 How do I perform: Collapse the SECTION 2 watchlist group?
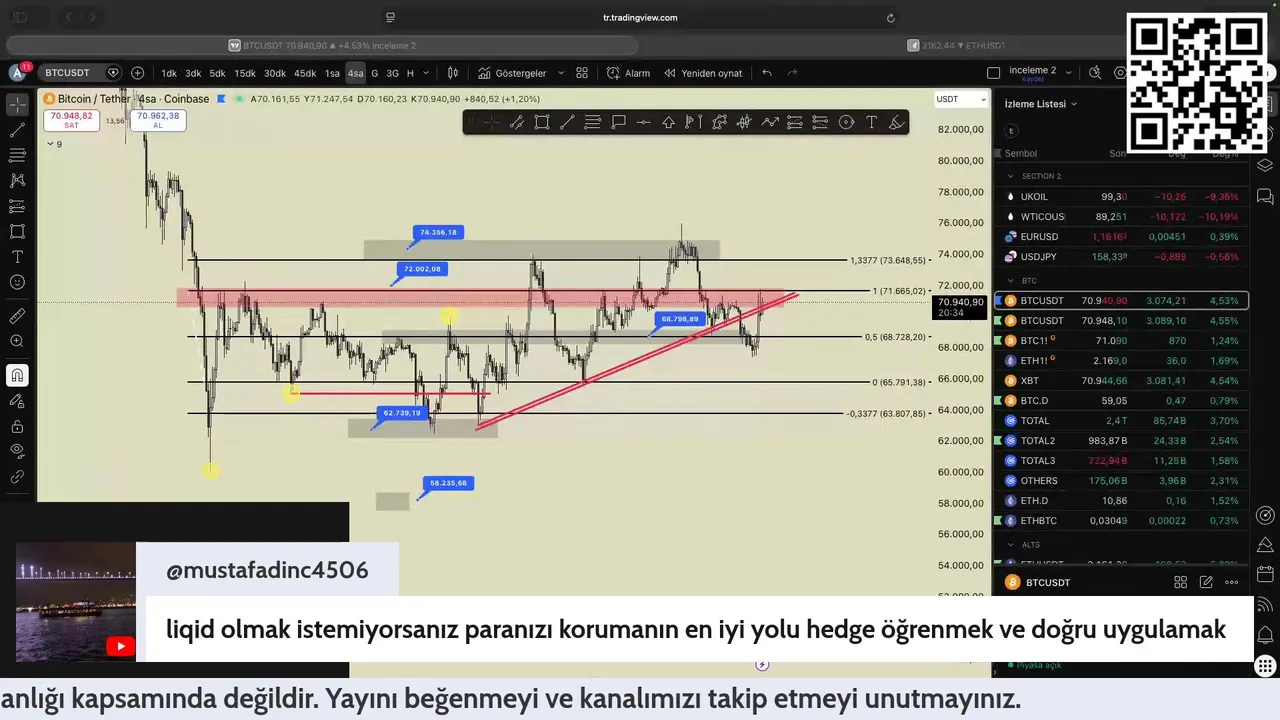click(1011, 176)
